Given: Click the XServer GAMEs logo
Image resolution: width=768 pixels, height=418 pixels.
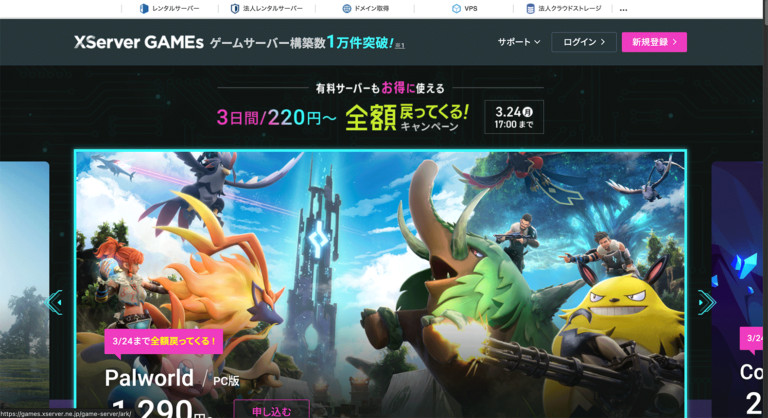Looking at the screenshot, I should pos(139,43).
